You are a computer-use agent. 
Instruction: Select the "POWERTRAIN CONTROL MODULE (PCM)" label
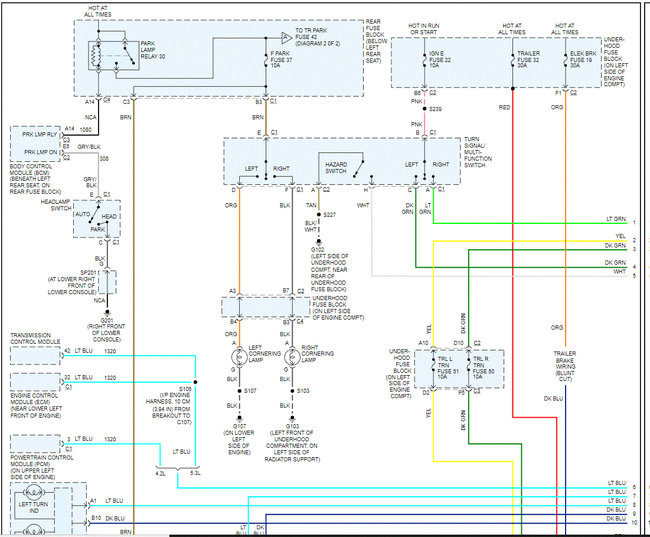tap(41, 467)
